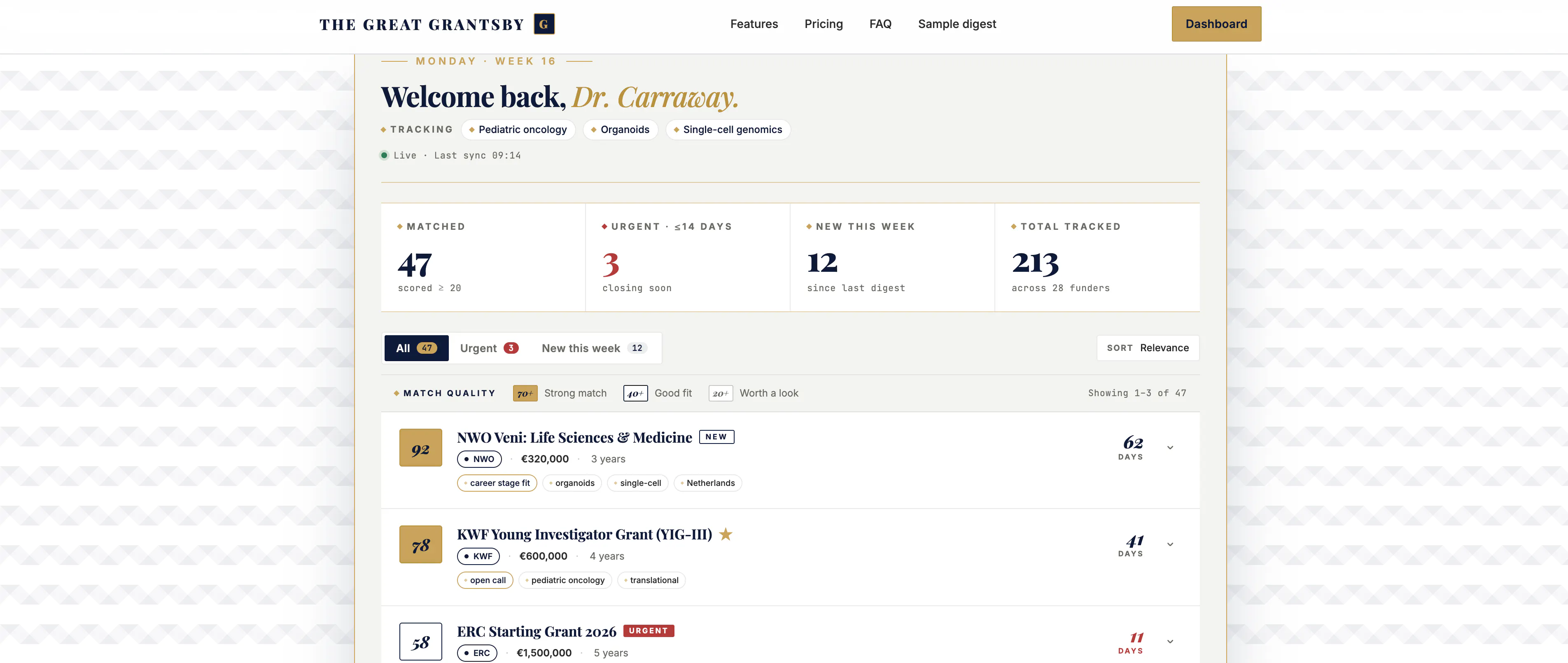Click the NEW badge on NWO Veni
The width and height of the screenshot is (1568, 663).
[716, 437]
